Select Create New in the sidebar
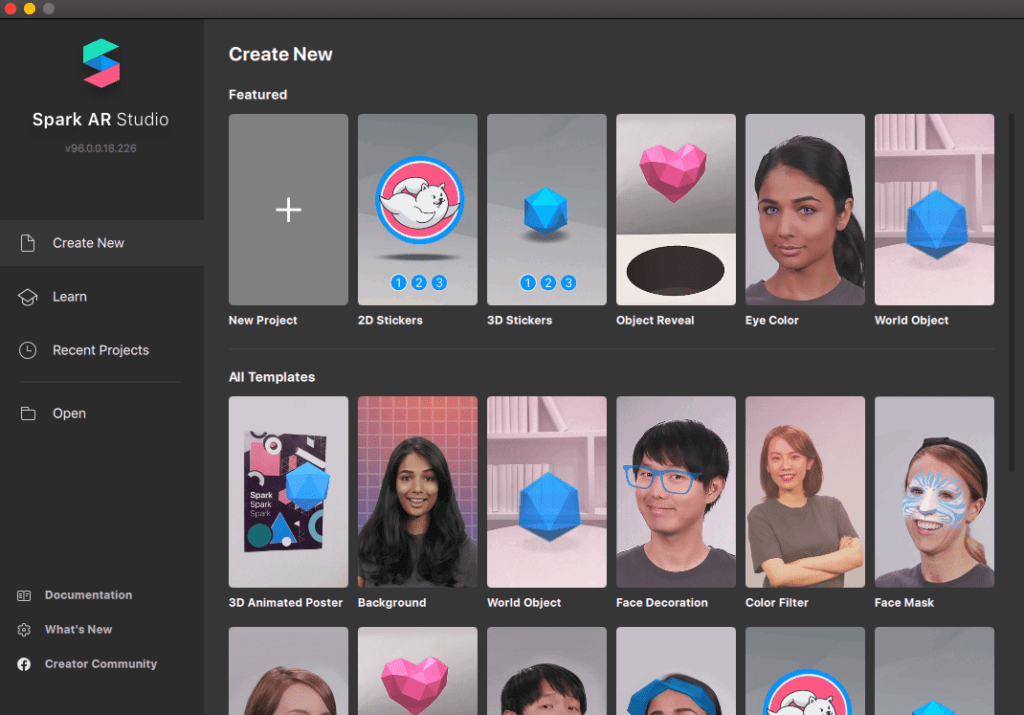Screen dimensions: 1024x715 coord(102,243)
